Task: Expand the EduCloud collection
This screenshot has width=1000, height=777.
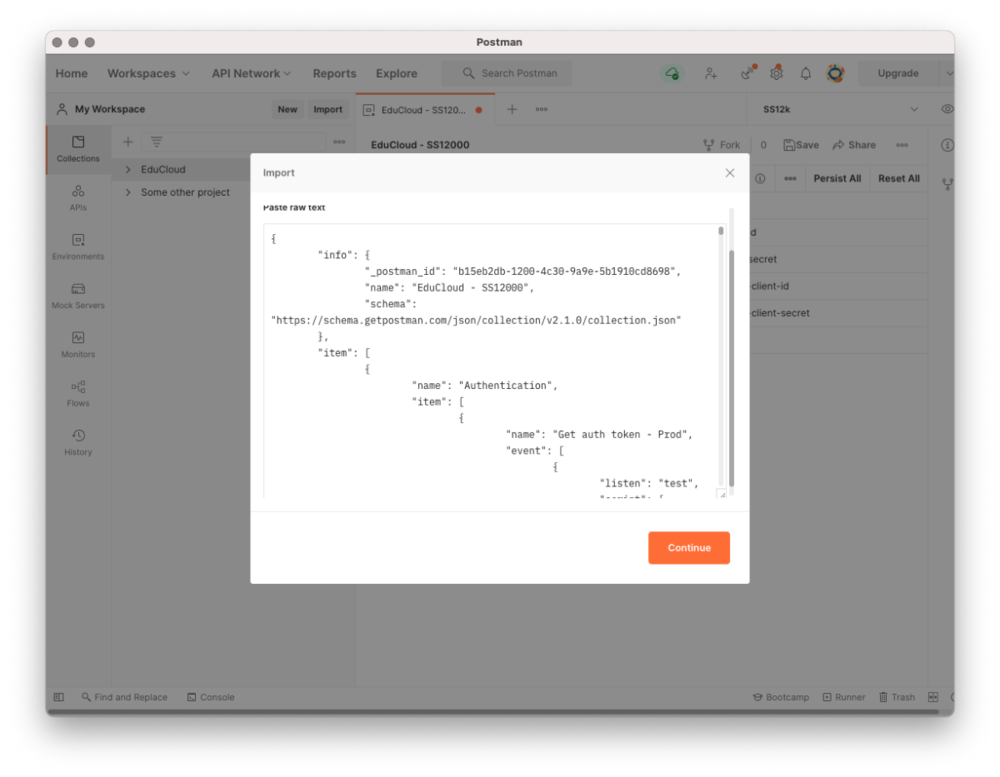Action: [128, 170]
